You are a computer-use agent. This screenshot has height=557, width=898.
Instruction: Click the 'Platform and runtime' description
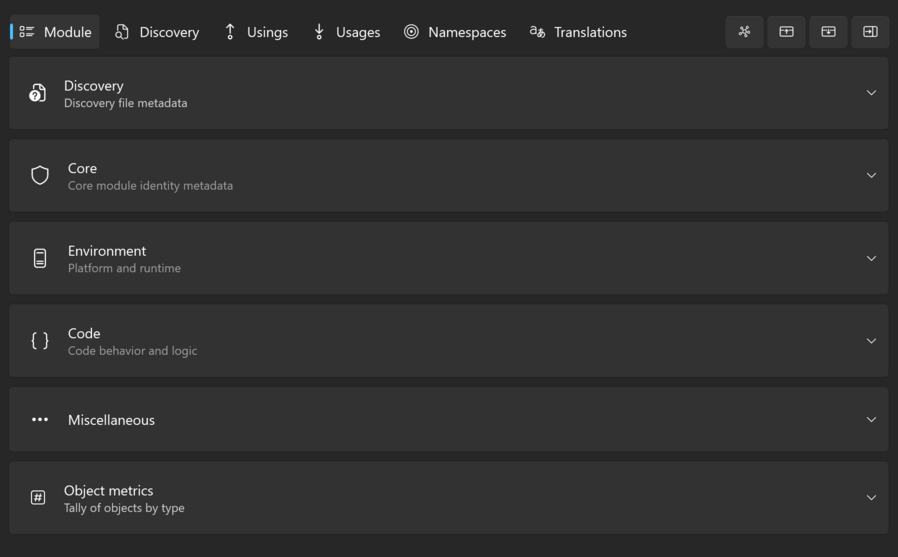tap(124, 268)
